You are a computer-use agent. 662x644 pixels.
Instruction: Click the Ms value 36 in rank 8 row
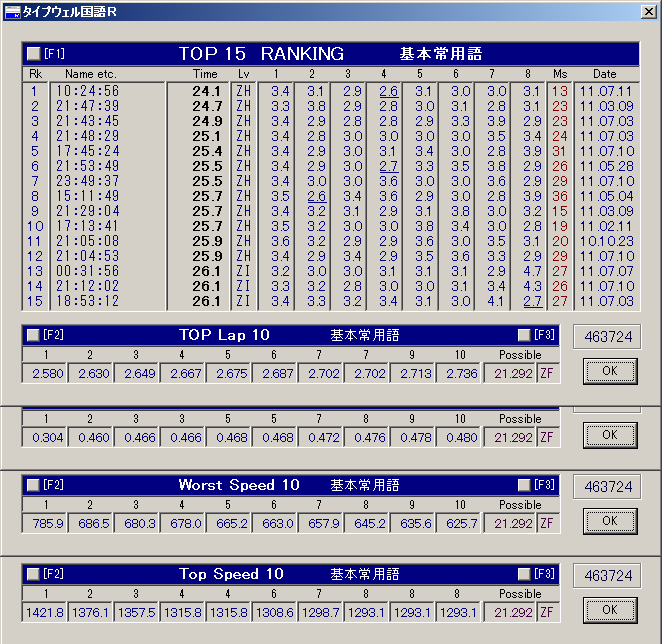(x=560, y=196)
